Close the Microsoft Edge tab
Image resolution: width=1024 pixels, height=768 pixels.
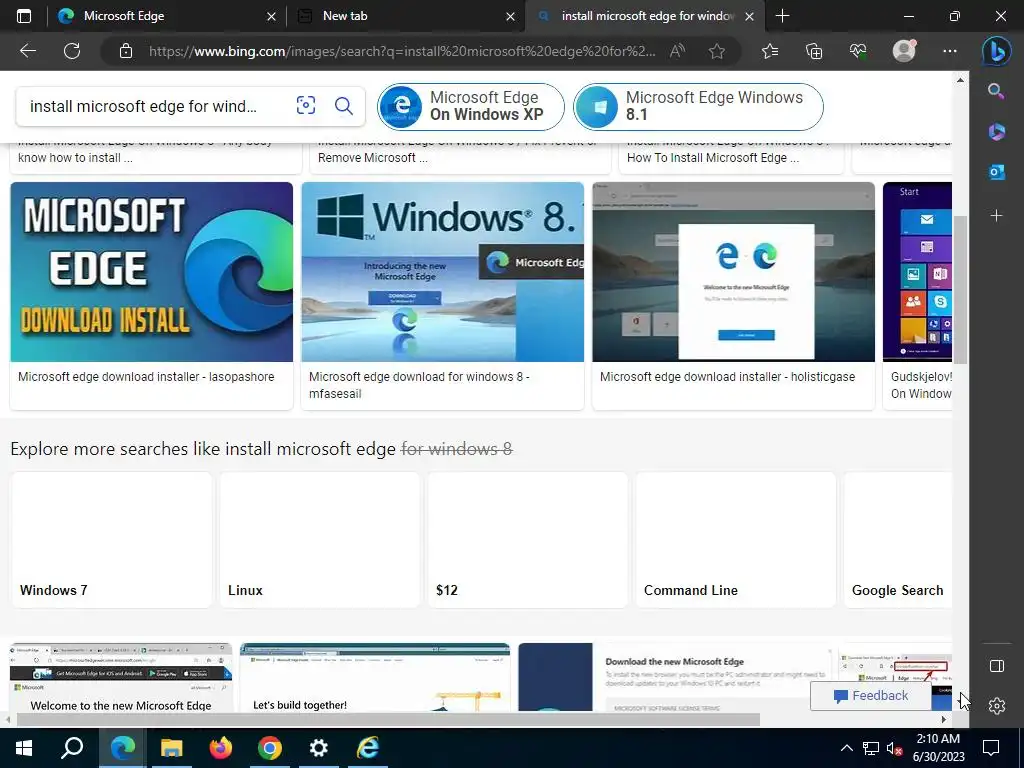pyautogui.click(x=271, y=16)
